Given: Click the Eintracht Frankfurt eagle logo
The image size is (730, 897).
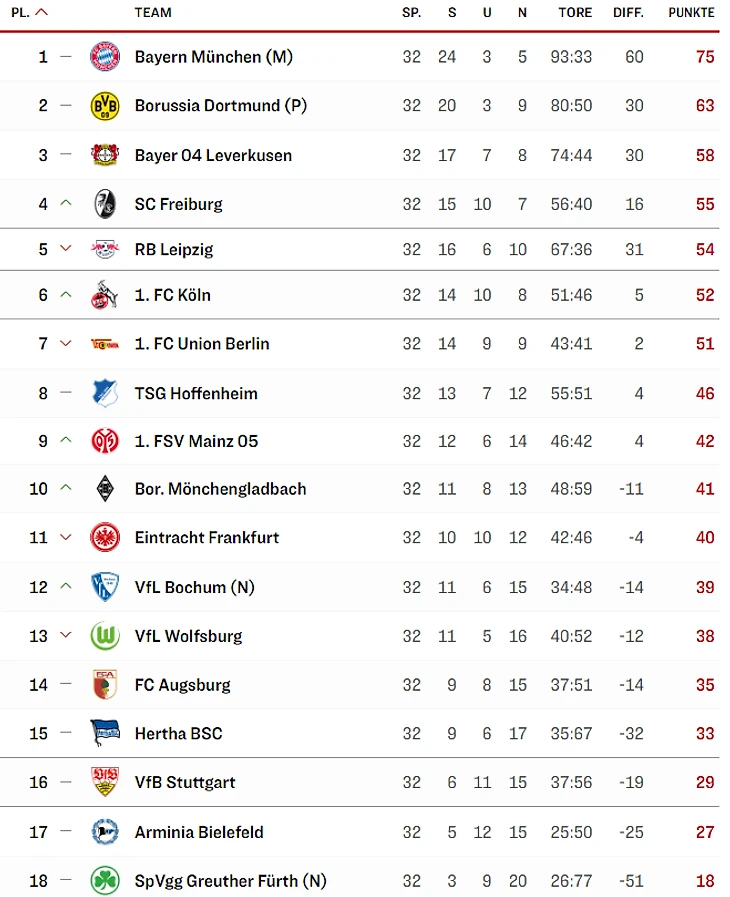Looking at the screenshot, I should [104, 537].
